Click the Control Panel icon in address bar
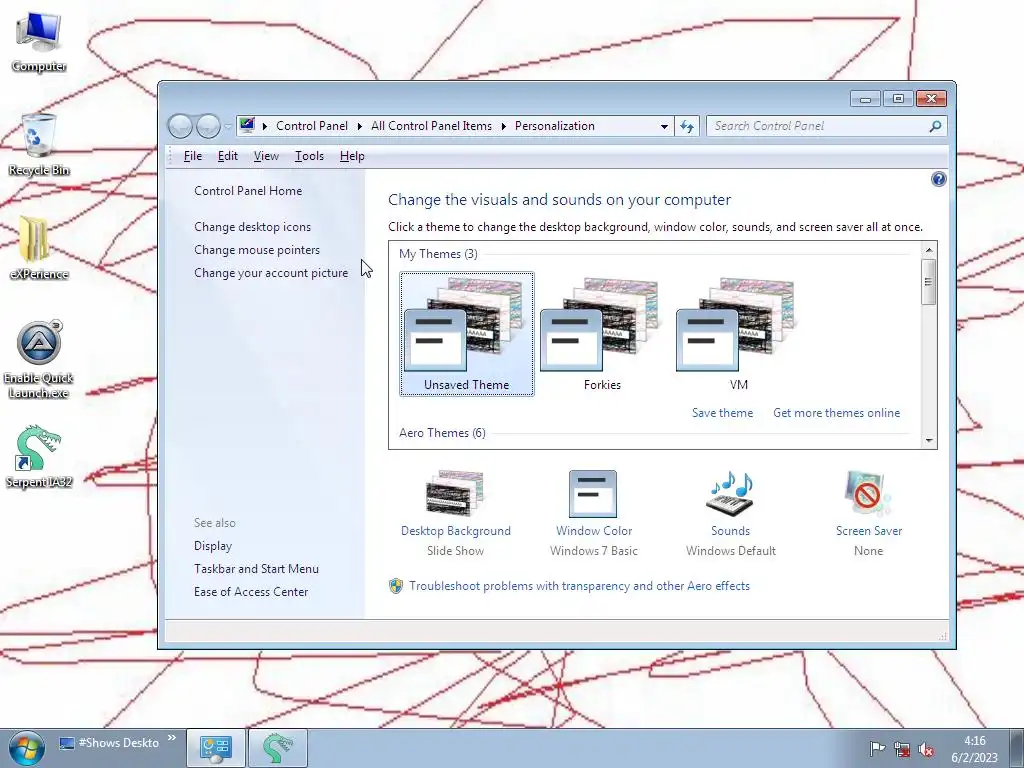The width and height of the screenshot is (1024, 768). click(x=247, y=125)
